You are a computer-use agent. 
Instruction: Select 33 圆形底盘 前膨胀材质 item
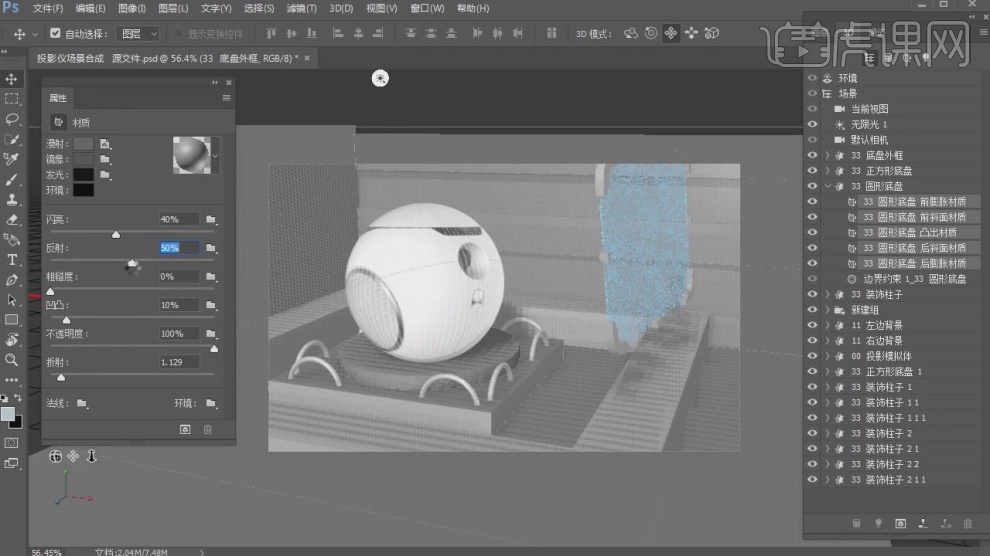[914, 201]
